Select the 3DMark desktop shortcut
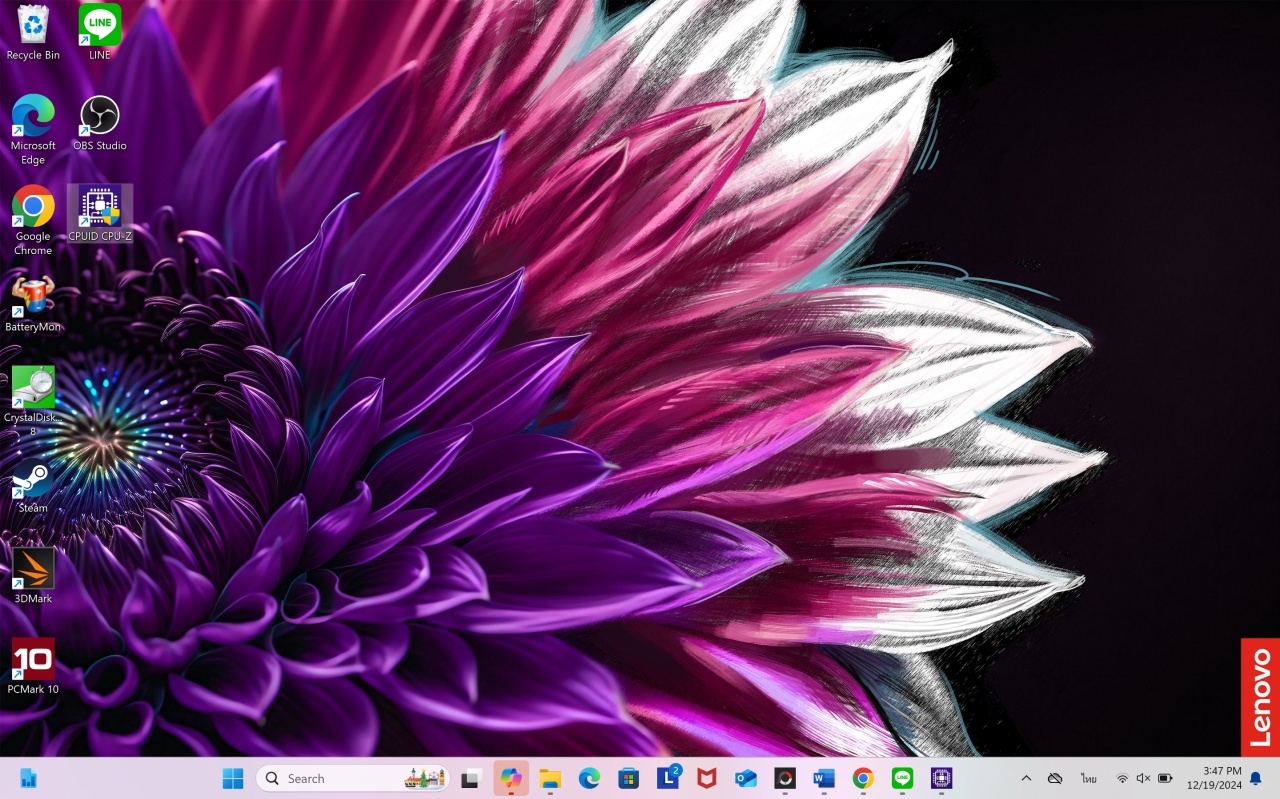This screenshot has width=1280, height=799. tap(33, 576)
